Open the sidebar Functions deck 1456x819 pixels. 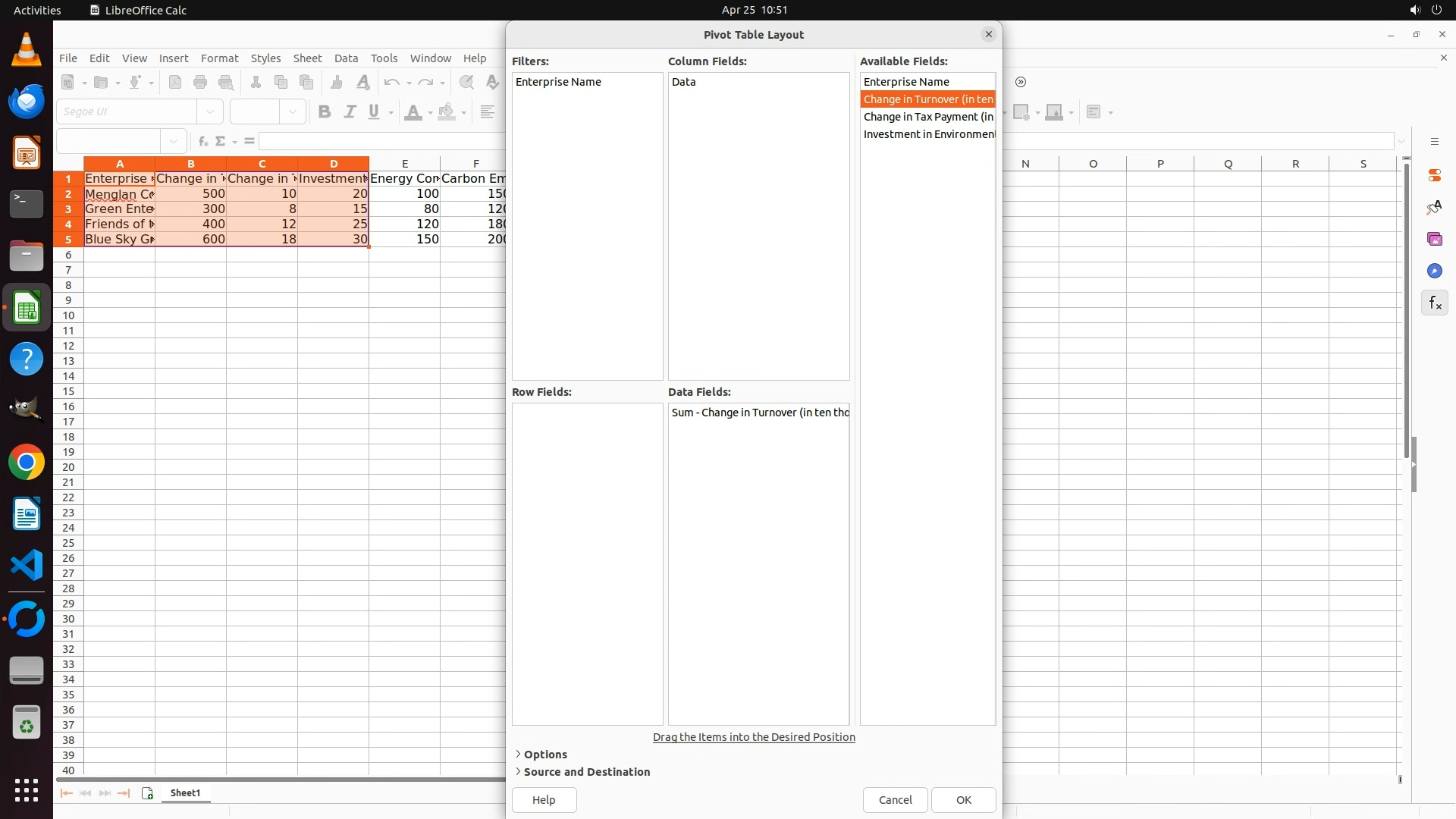click(x=1434, y=303)
